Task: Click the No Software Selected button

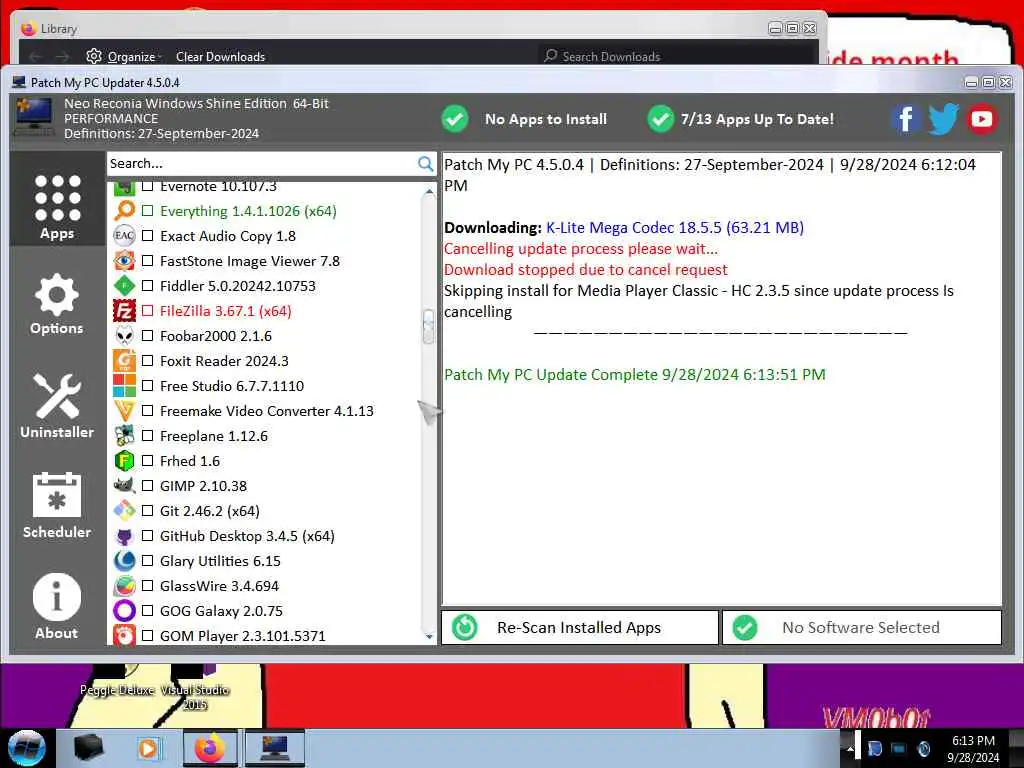Action: (x=861, y=628)
